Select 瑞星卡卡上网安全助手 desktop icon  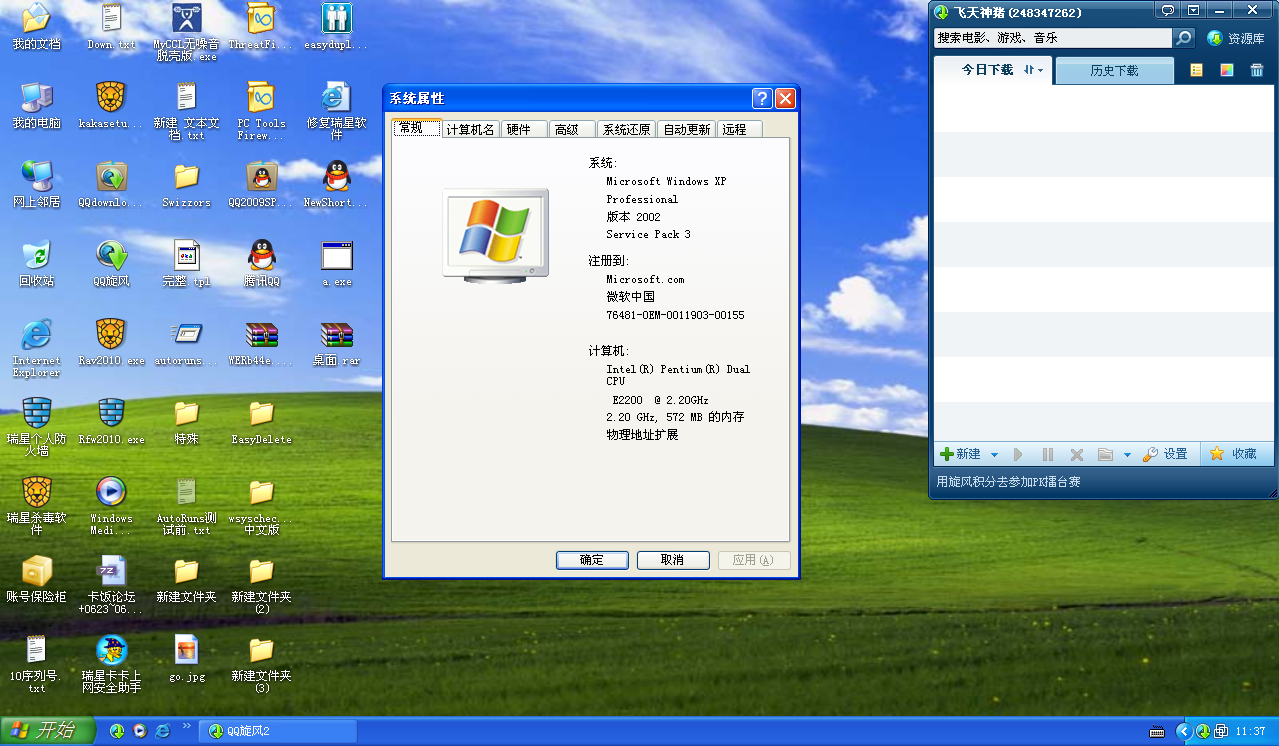[111, 664]
